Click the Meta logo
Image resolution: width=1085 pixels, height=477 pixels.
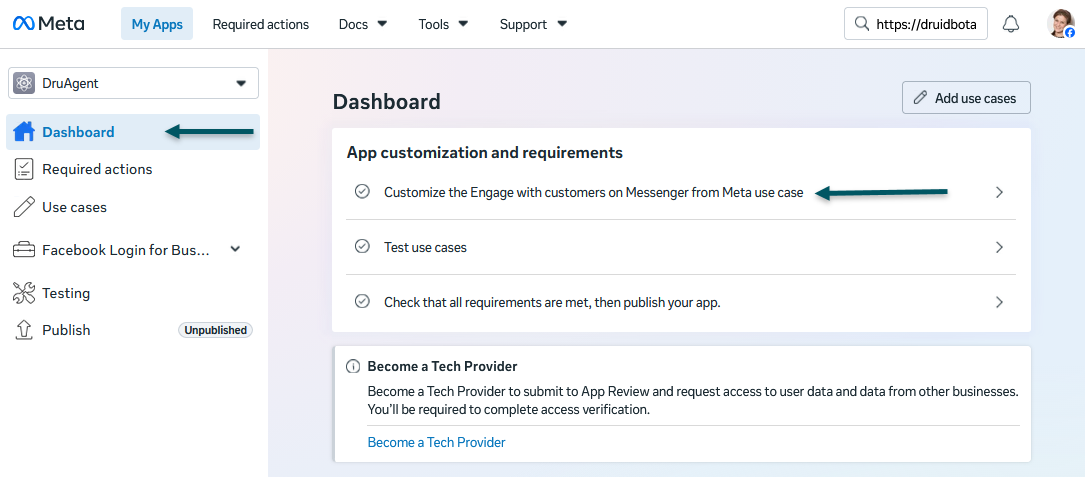click(x=48, y=24)
